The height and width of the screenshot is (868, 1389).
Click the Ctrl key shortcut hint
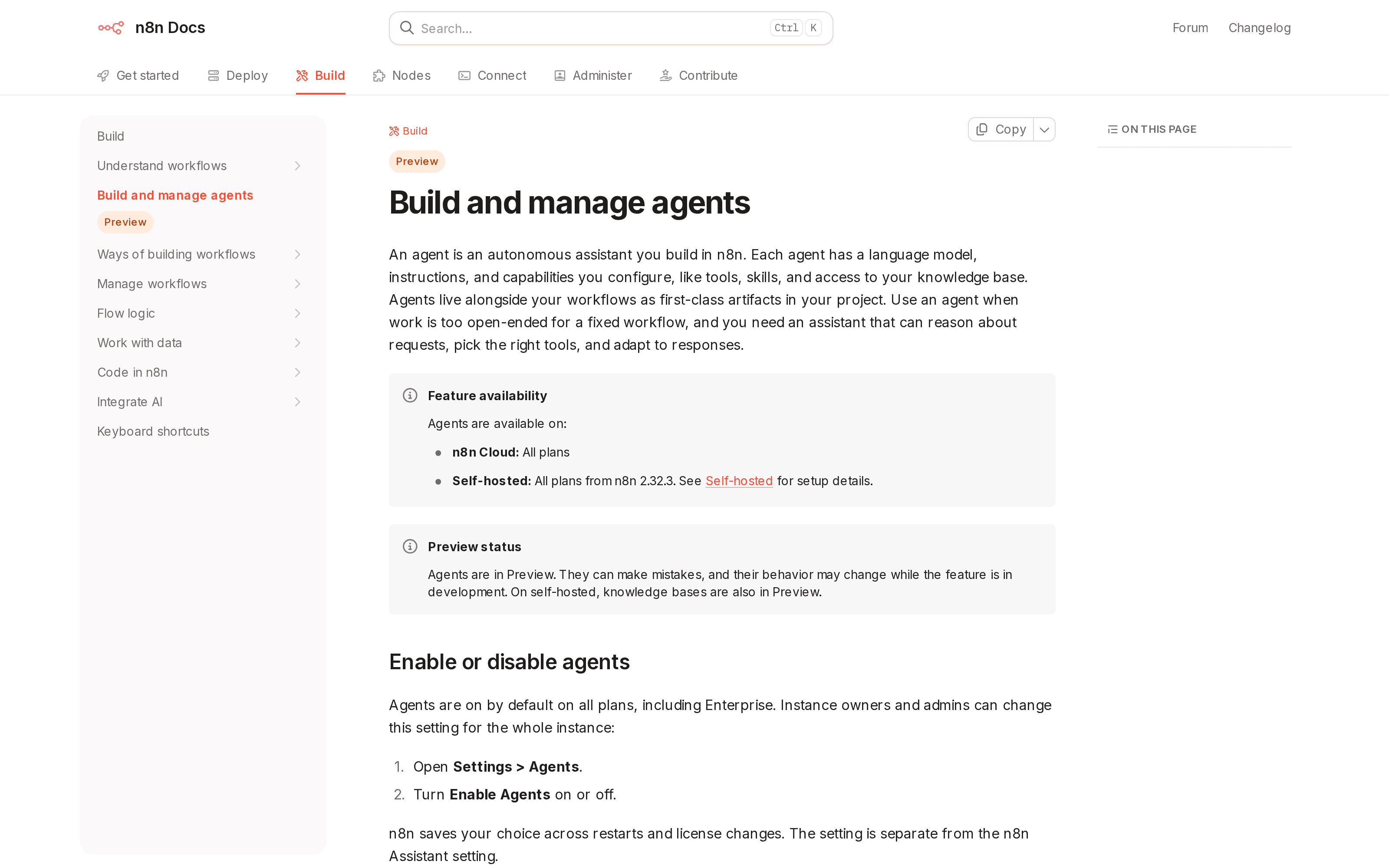tap(786, 27)
